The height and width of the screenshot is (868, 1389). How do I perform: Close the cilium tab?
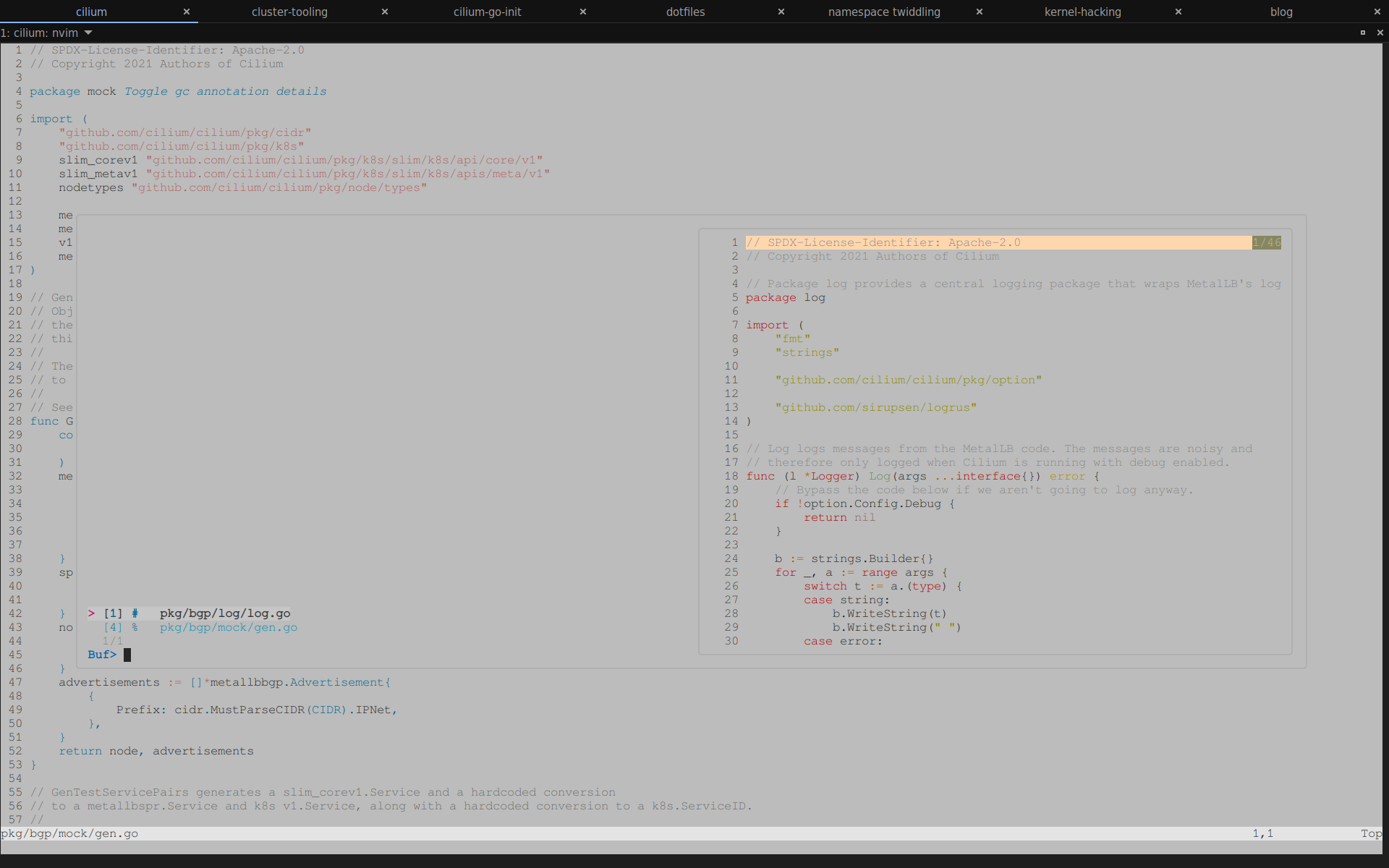(187, 12)
